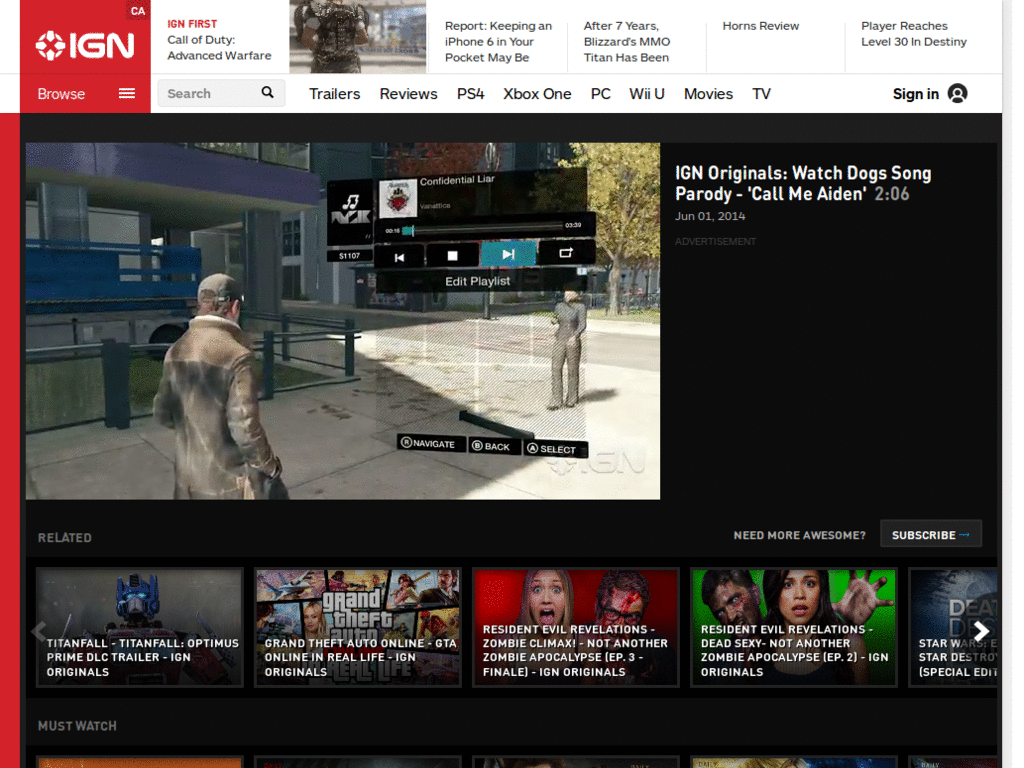Image resolution: width=1024 pixels, height=768 pixels.
Task: Click the search magnifier icon
Action: pyautogui.click(x=267, y=93)
